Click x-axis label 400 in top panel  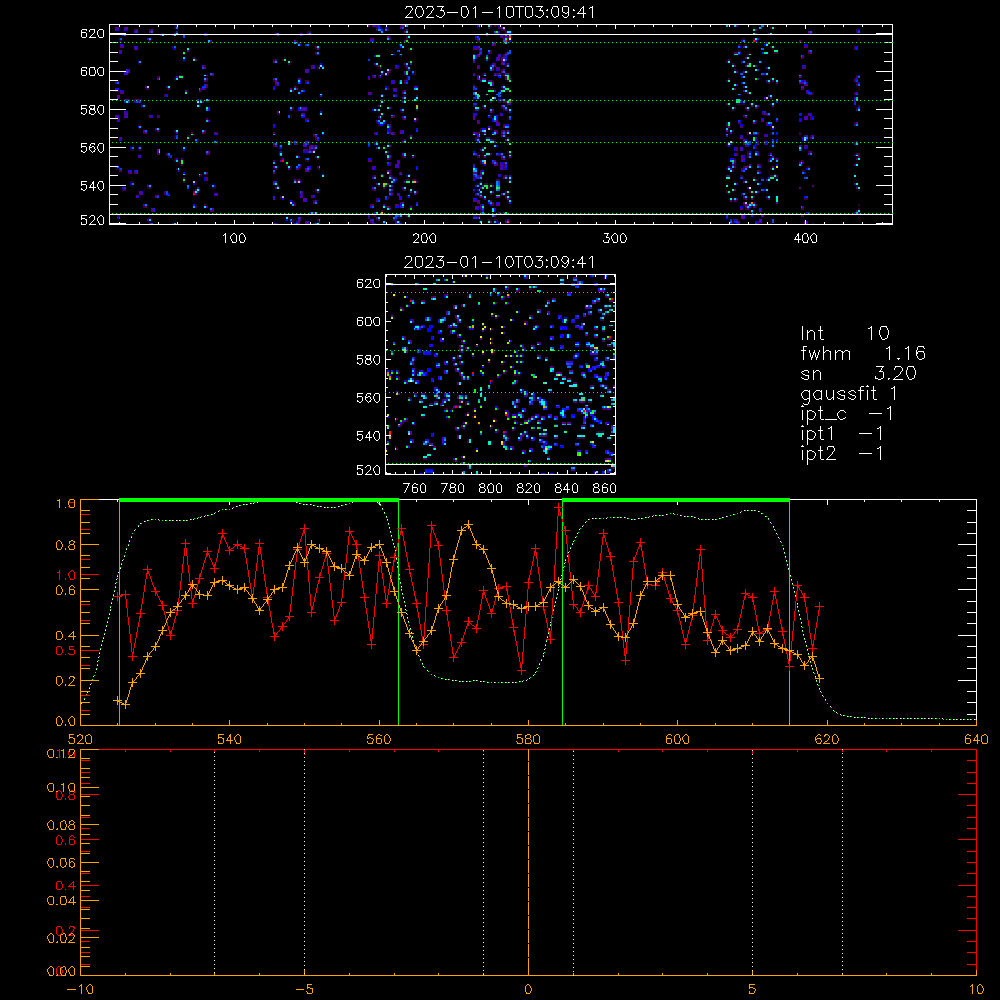click(805, 239)
